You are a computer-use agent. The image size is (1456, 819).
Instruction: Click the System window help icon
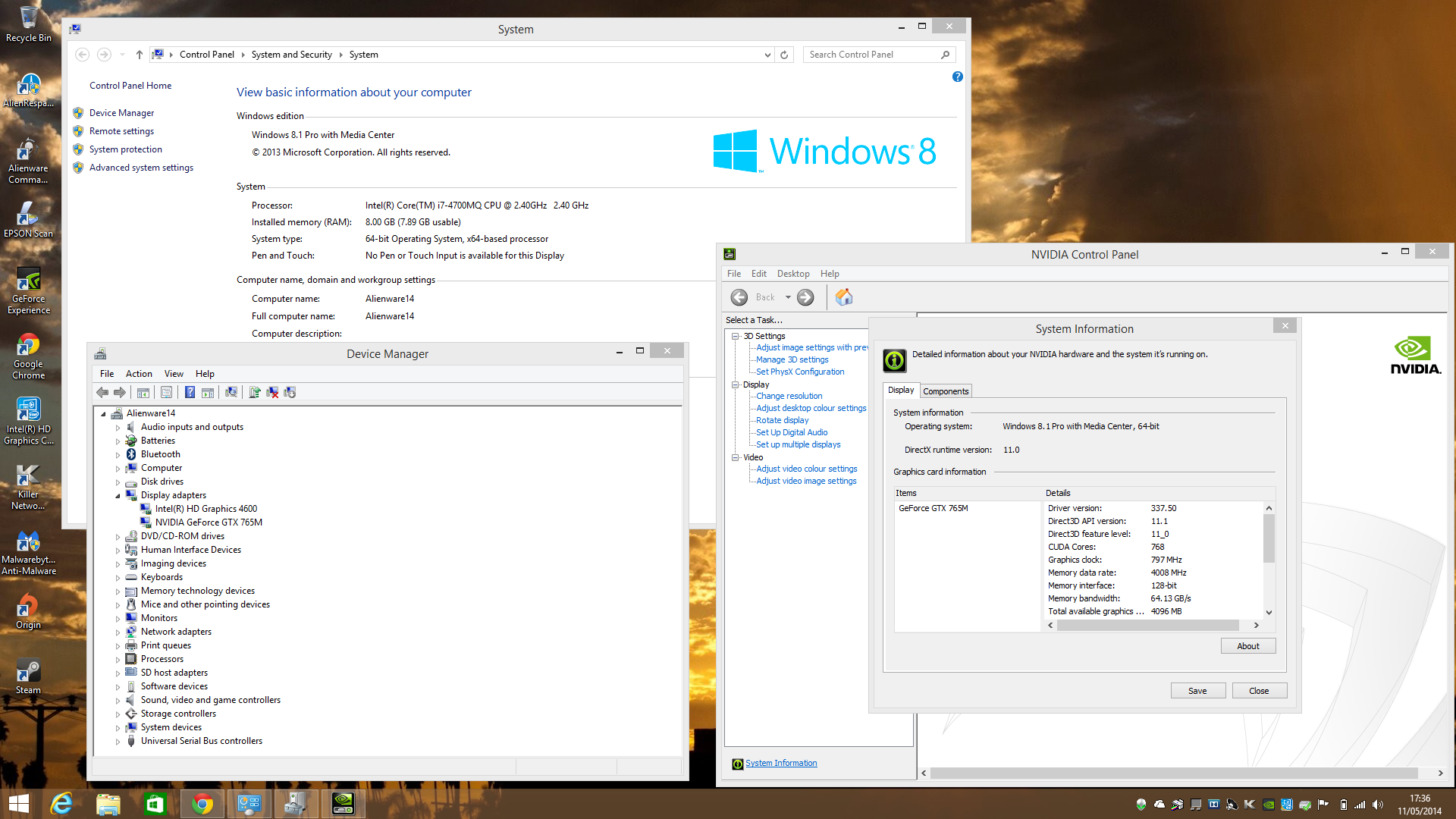pos(958,77)
